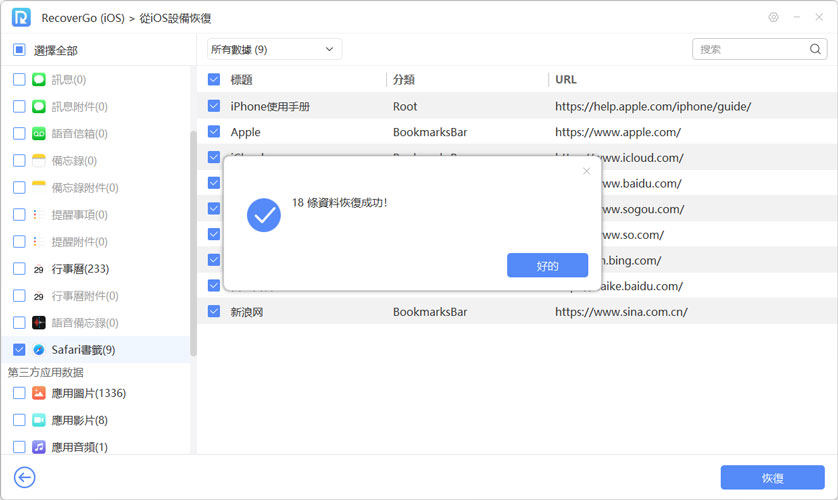Toggle the 標題 header checkbox
Screen dimensions: 838x500
(x=214, y=80)
